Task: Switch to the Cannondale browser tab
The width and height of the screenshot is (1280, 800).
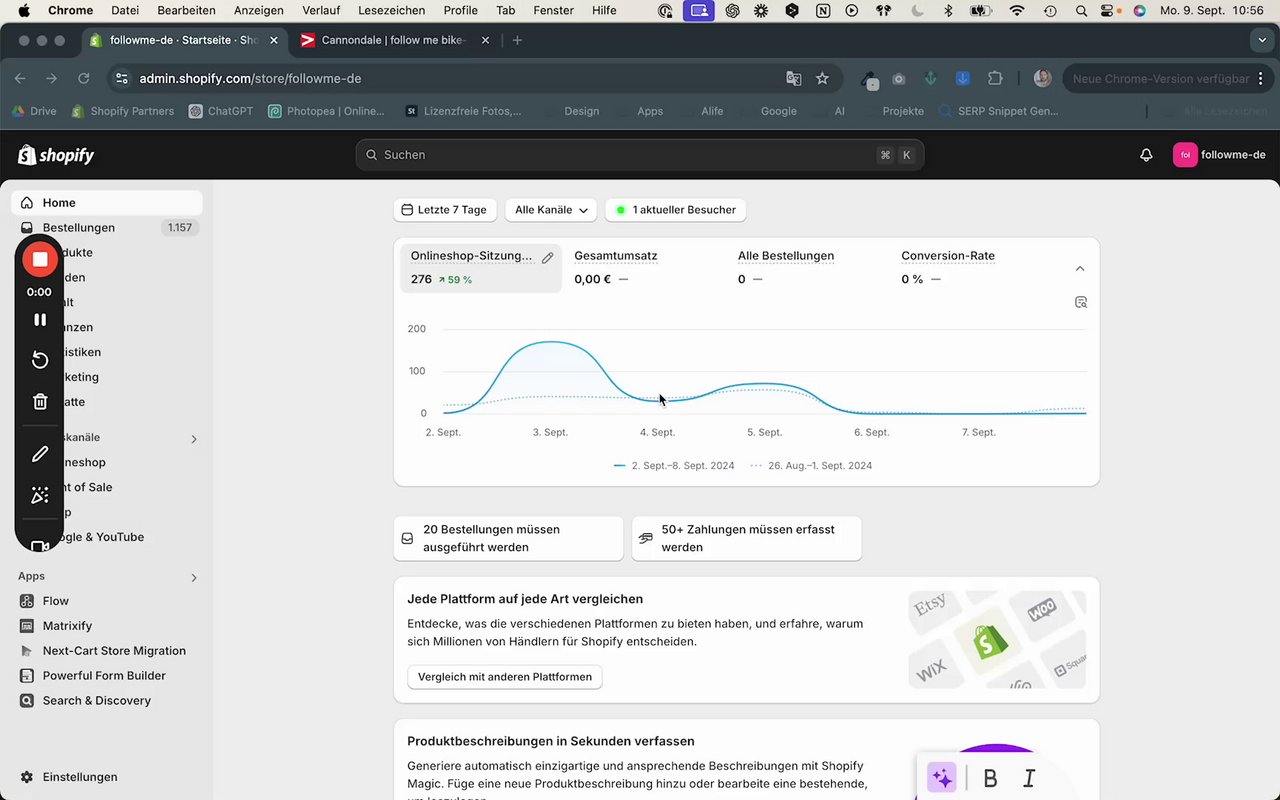Action: (393, 40)
